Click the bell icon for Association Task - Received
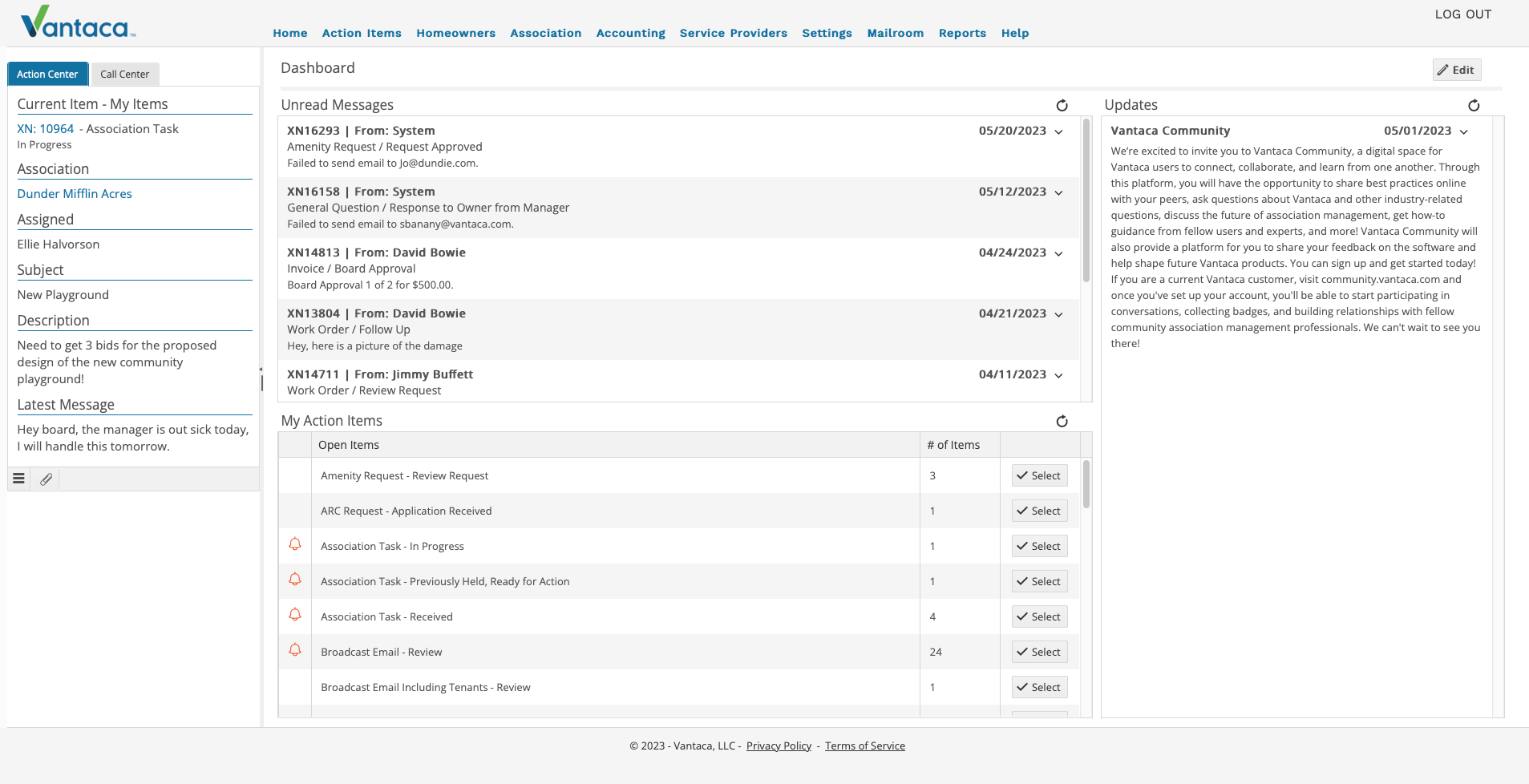The image size is (1529, 784). click(294, 614)
